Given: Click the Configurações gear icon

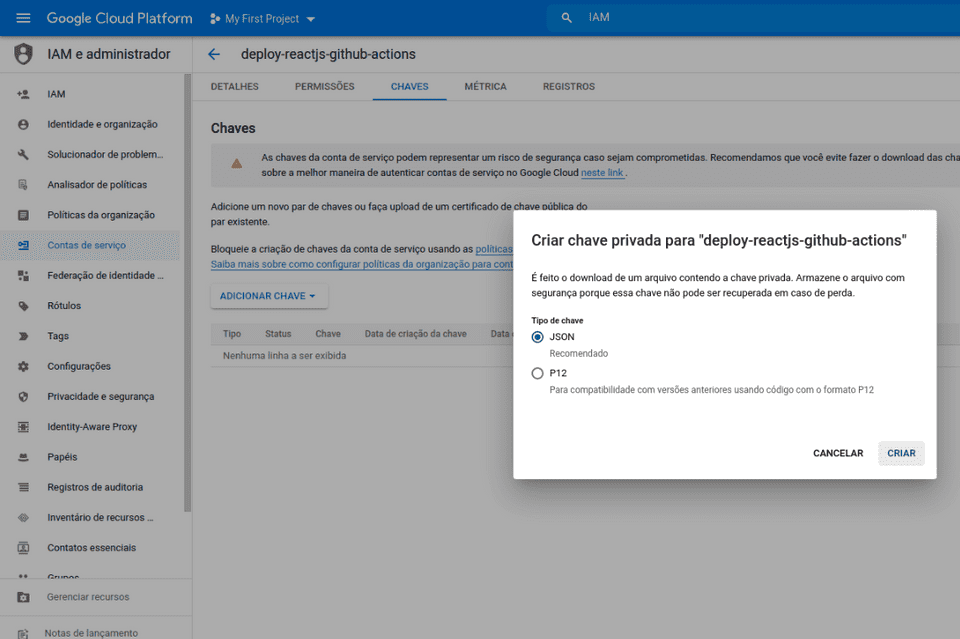Looking at the screenshot, I should click(23, 366).
